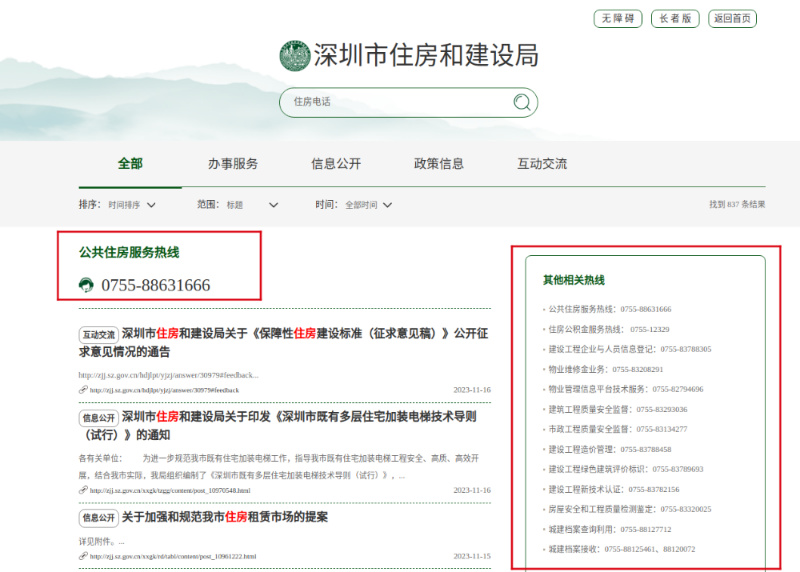Click link icon beside first result URL
This screenshot has width=800, height=572.
(x=83, y=390)
